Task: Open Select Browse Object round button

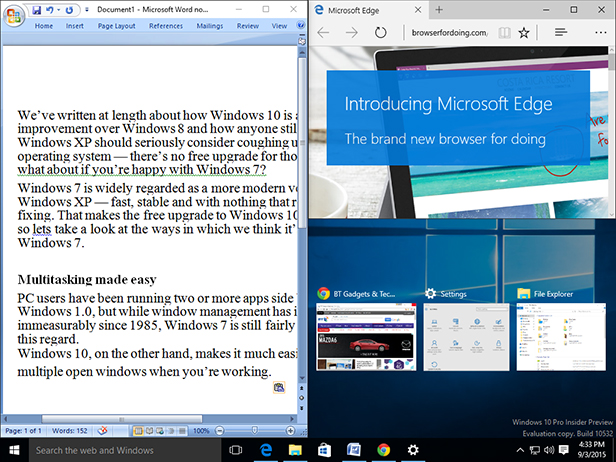Action: tap(302, 398)
